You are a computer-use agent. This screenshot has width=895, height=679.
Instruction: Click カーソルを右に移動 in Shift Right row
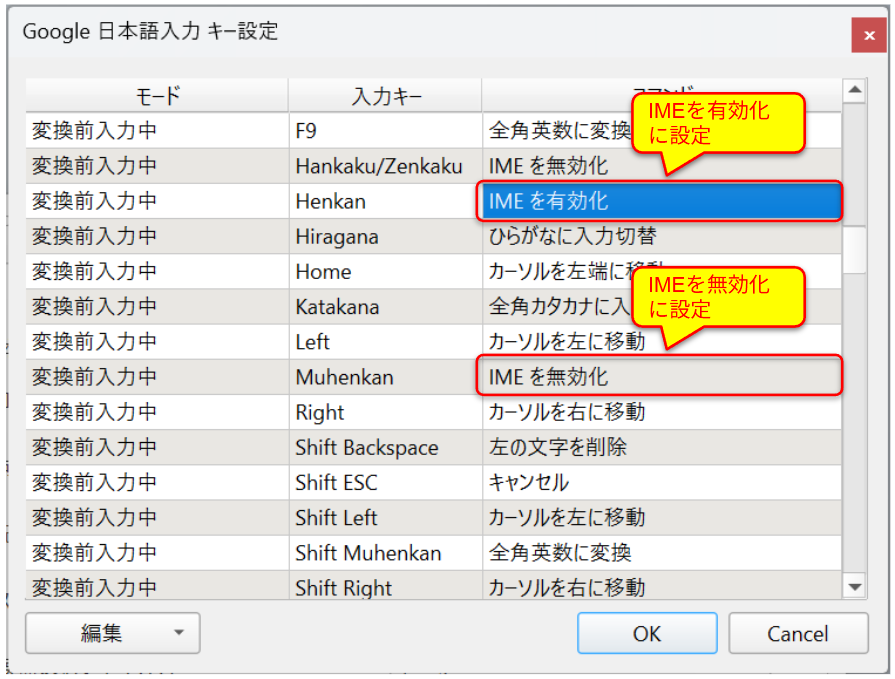point(662,585)
